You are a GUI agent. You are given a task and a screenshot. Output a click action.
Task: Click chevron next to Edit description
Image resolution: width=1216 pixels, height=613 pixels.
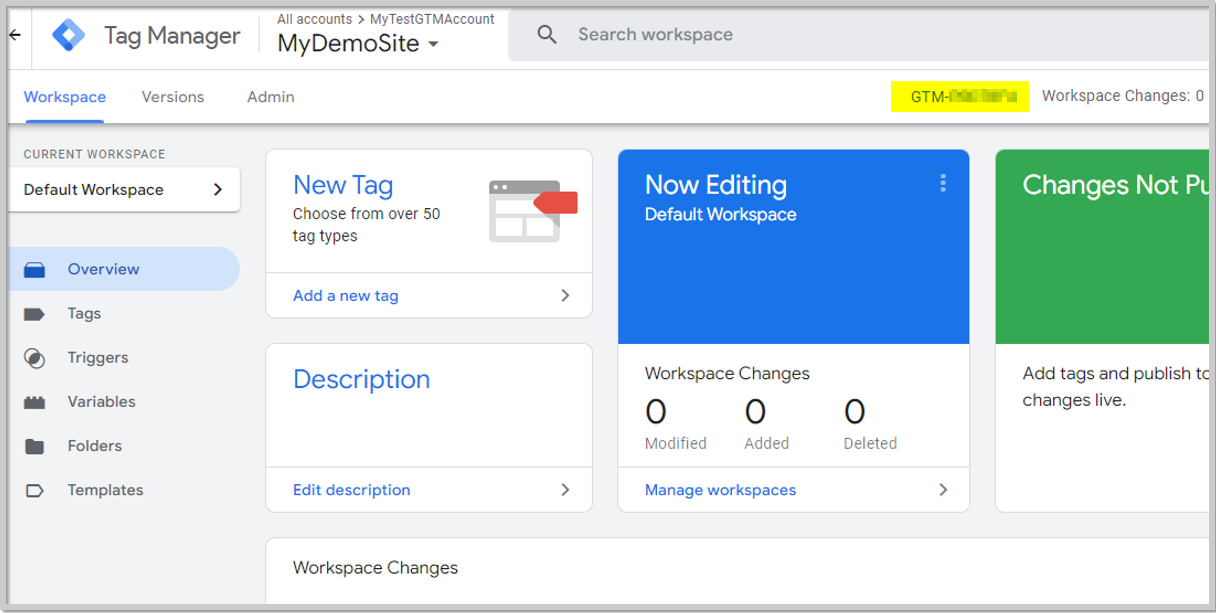(565, 490)
